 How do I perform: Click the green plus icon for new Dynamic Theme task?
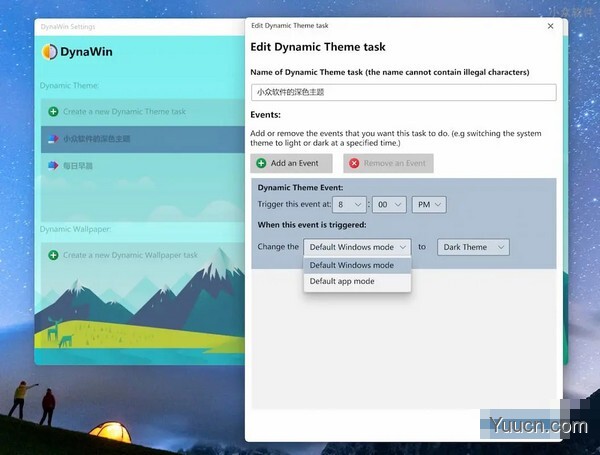(x=53, y=111)
